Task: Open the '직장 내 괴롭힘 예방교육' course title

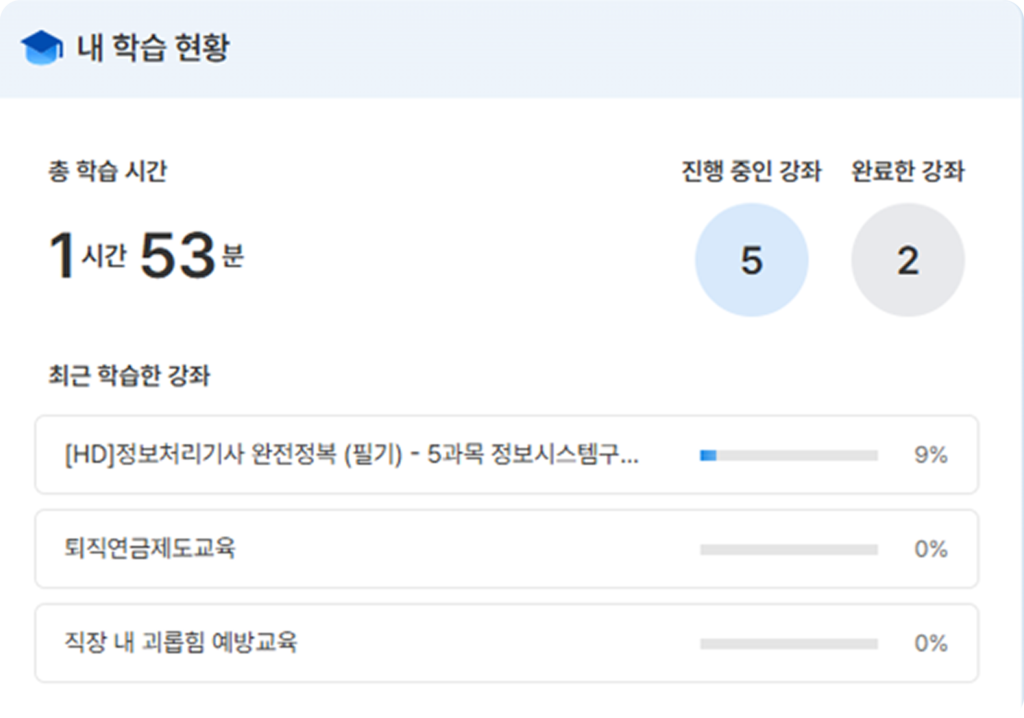Action: tap(180, 643)
